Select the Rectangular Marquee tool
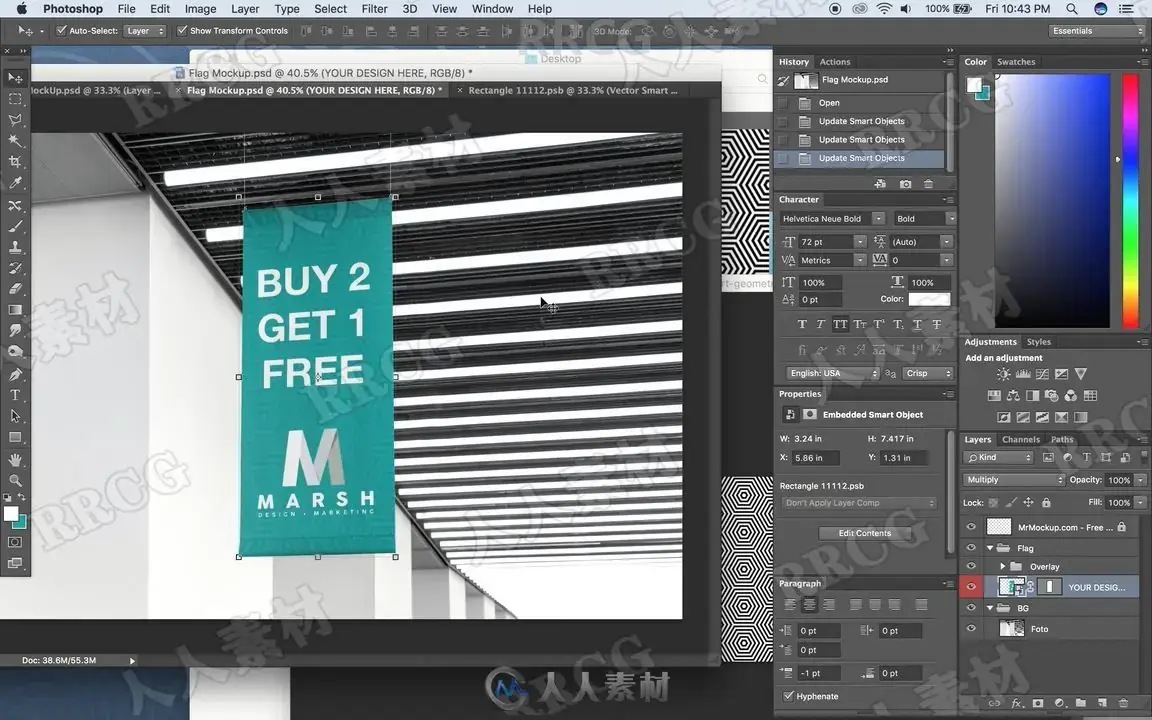 tap(15, 98)
